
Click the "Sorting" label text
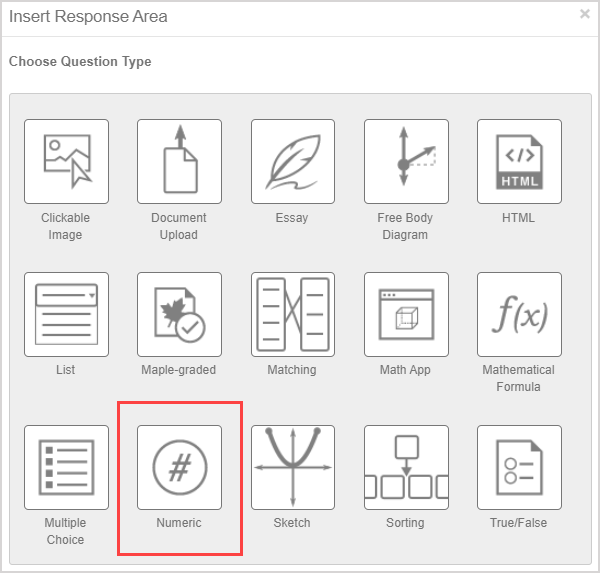click(405, 523)
